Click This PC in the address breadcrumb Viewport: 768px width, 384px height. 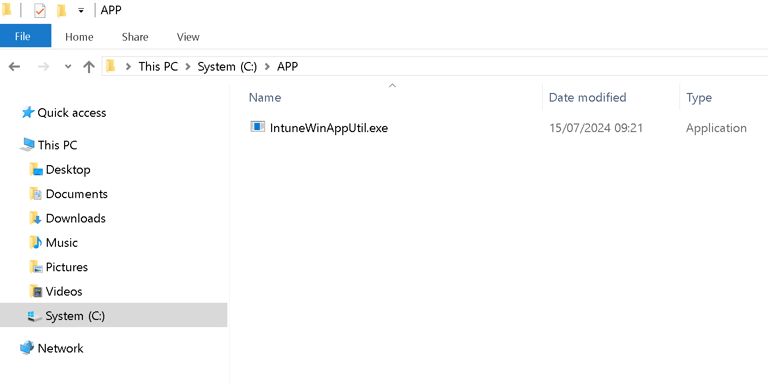click(158, 67)
